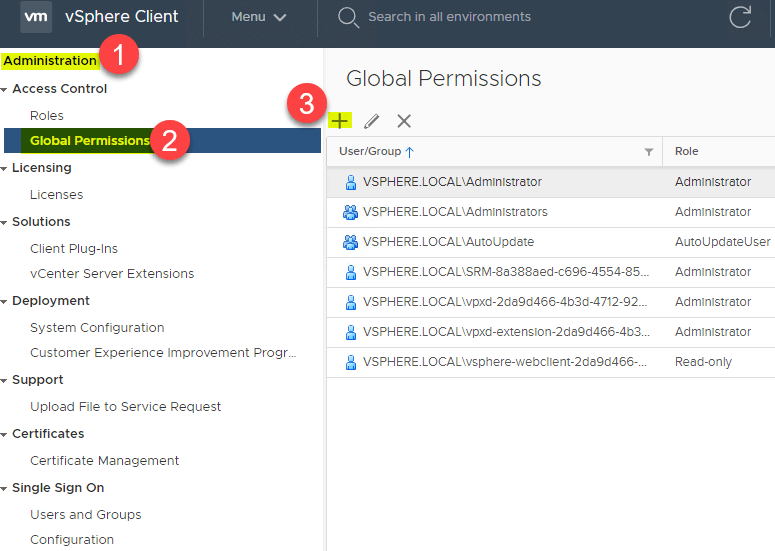
Task: Open Certificate Management
Action: (x=104, y=461)
